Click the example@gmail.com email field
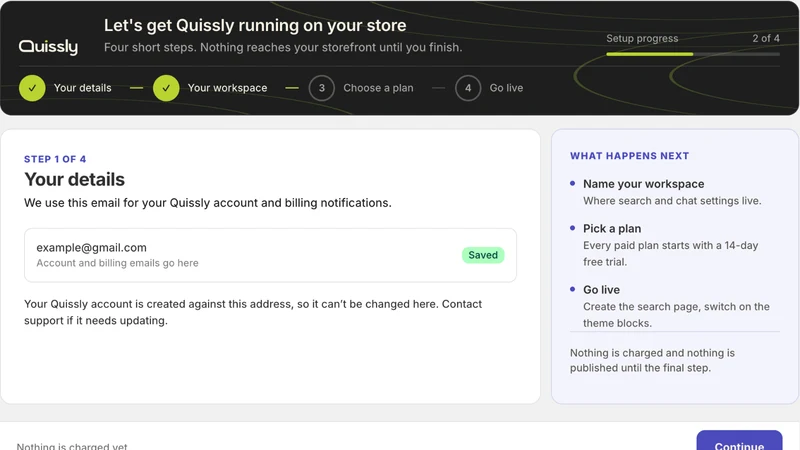 pos(270,255)
